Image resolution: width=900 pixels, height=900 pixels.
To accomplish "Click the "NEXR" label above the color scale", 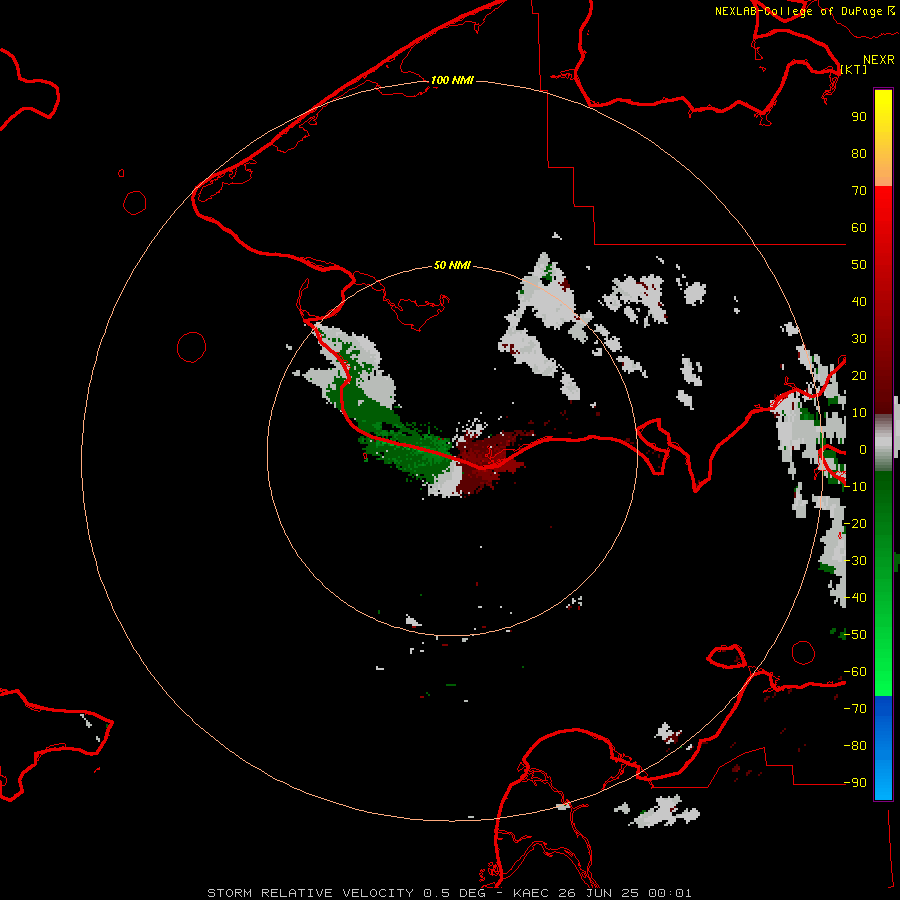I will 878,60.
